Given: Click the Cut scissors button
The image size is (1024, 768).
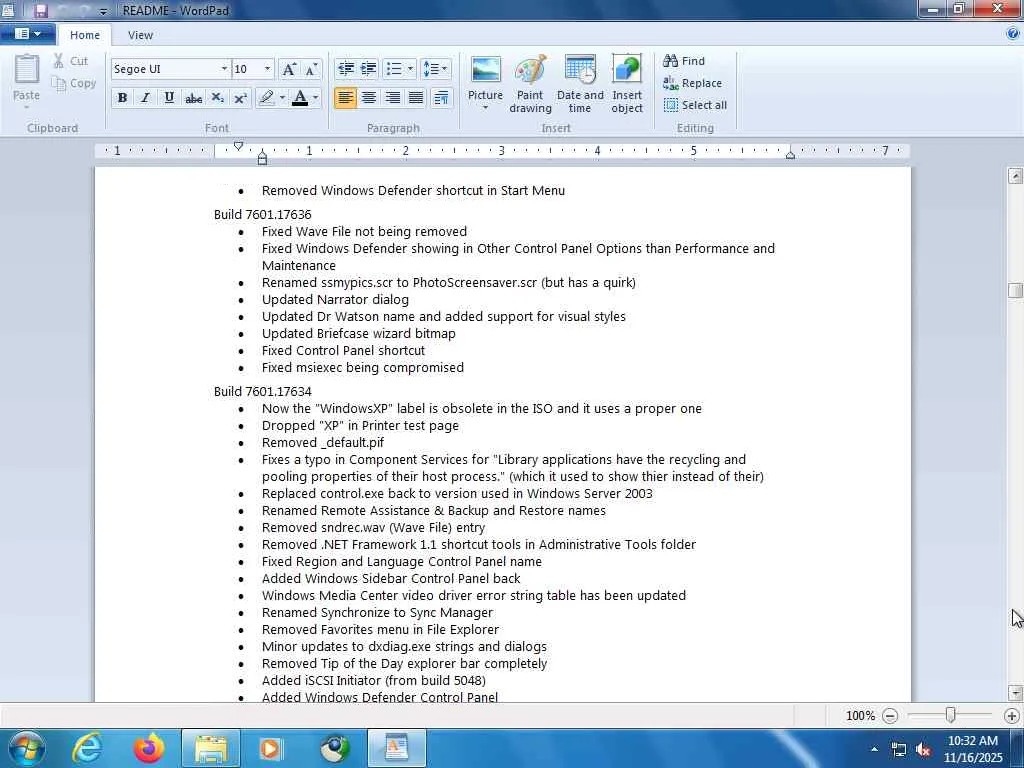Looking at the screenshot, I should pyautogui.click(x=71, y=61).
